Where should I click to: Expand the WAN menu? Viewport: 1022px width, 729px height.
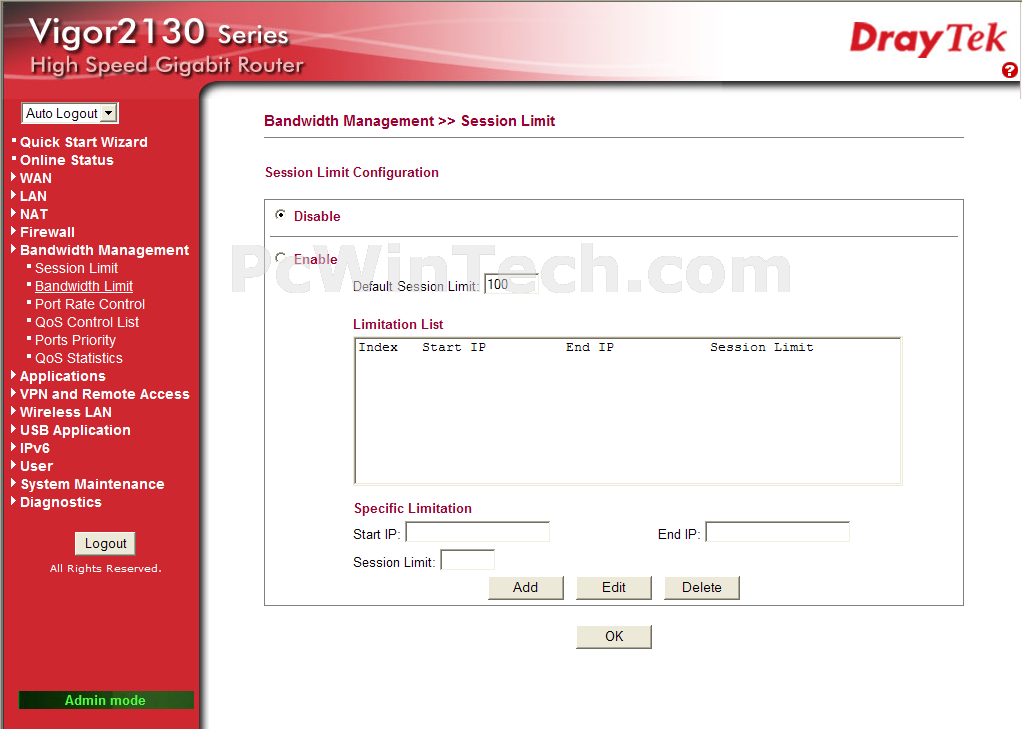coord(35,178)
